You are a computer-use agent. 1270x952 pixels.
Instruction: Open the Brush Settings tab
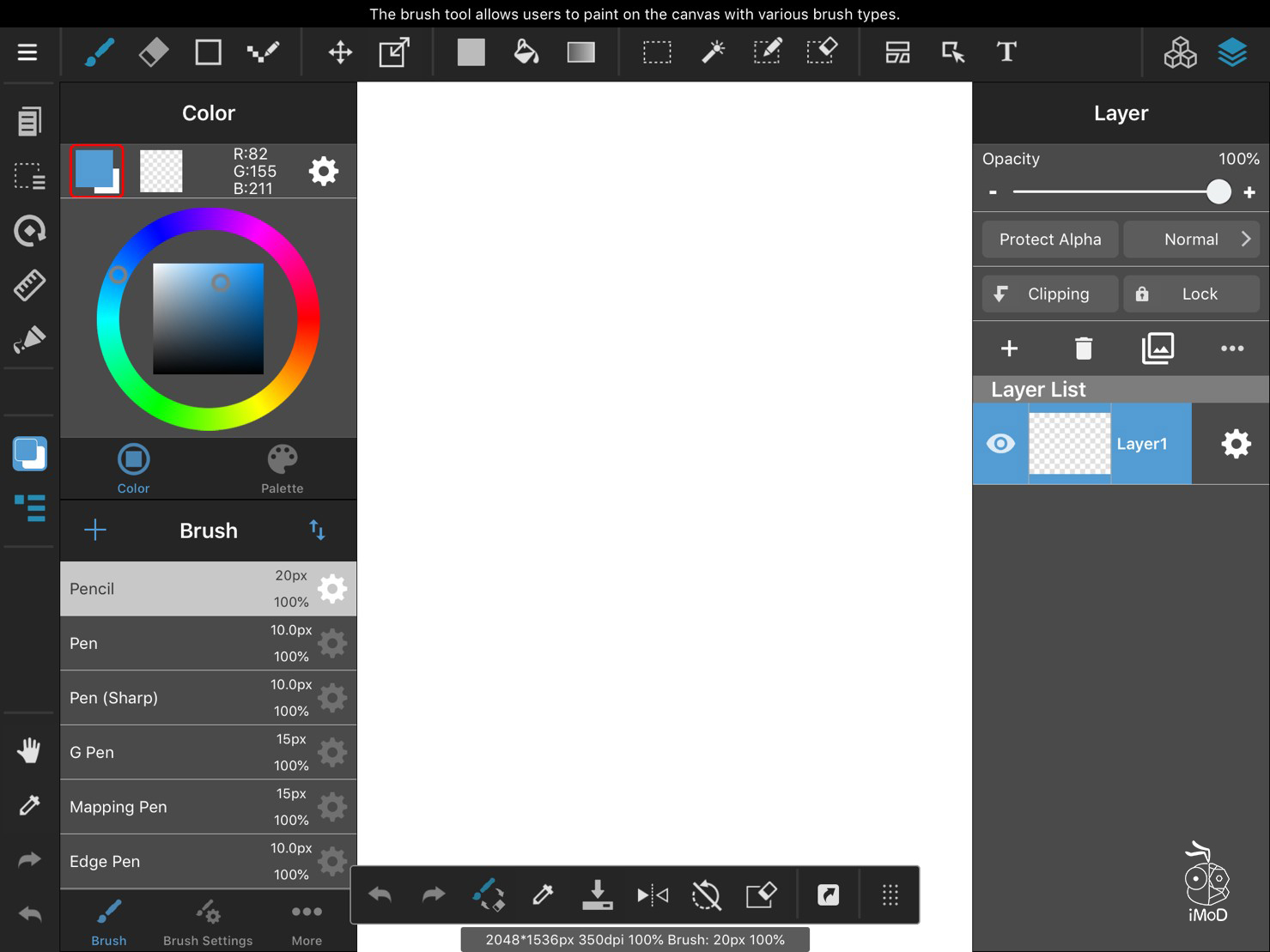[x=208, y=922]
